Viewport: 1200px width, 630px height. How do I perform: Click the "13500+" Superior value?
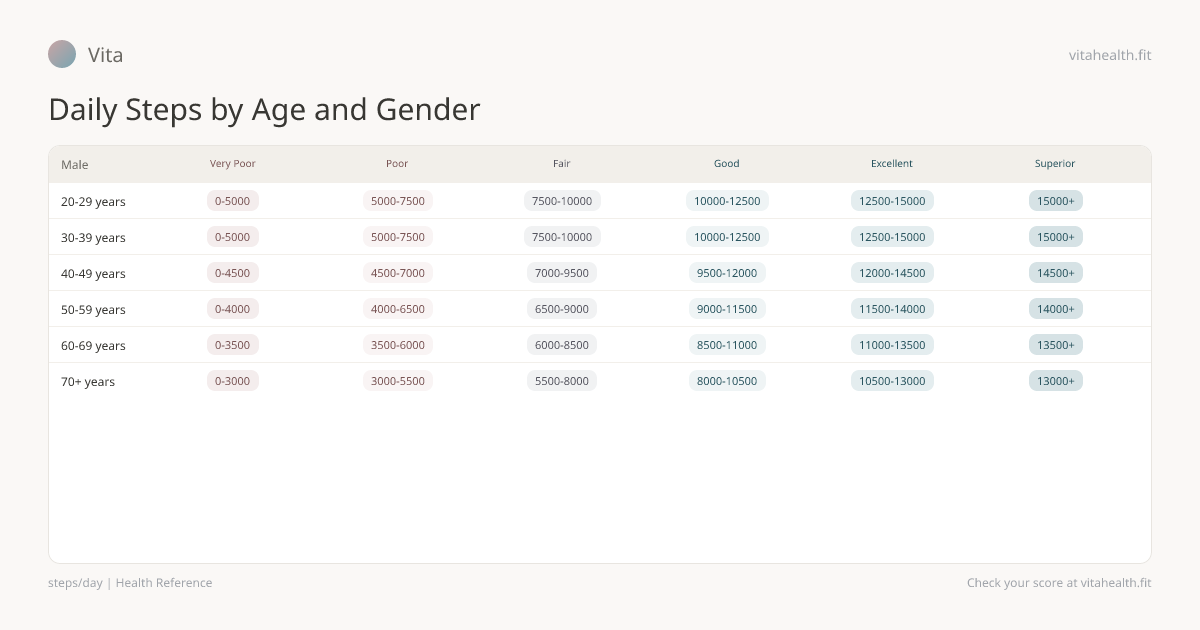(x=1056, y=345)
